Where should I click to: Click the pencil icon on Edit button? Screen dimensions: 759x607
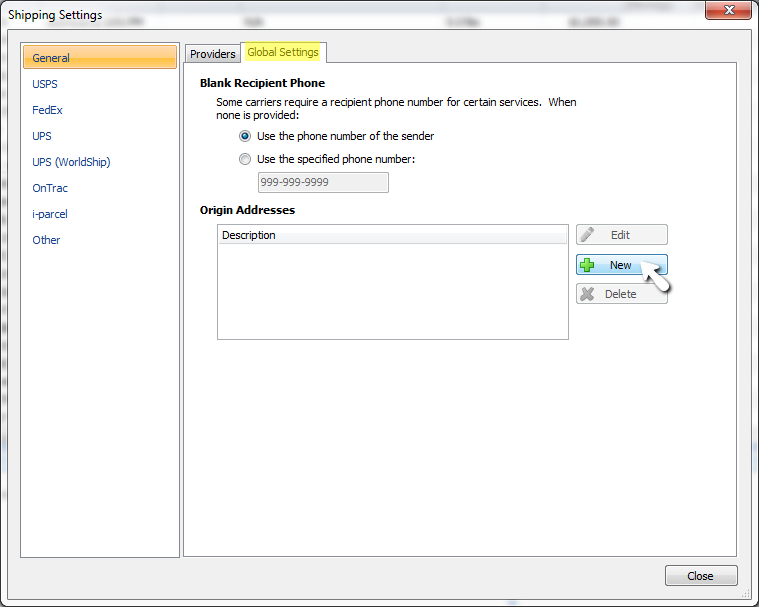click(587, 235)
